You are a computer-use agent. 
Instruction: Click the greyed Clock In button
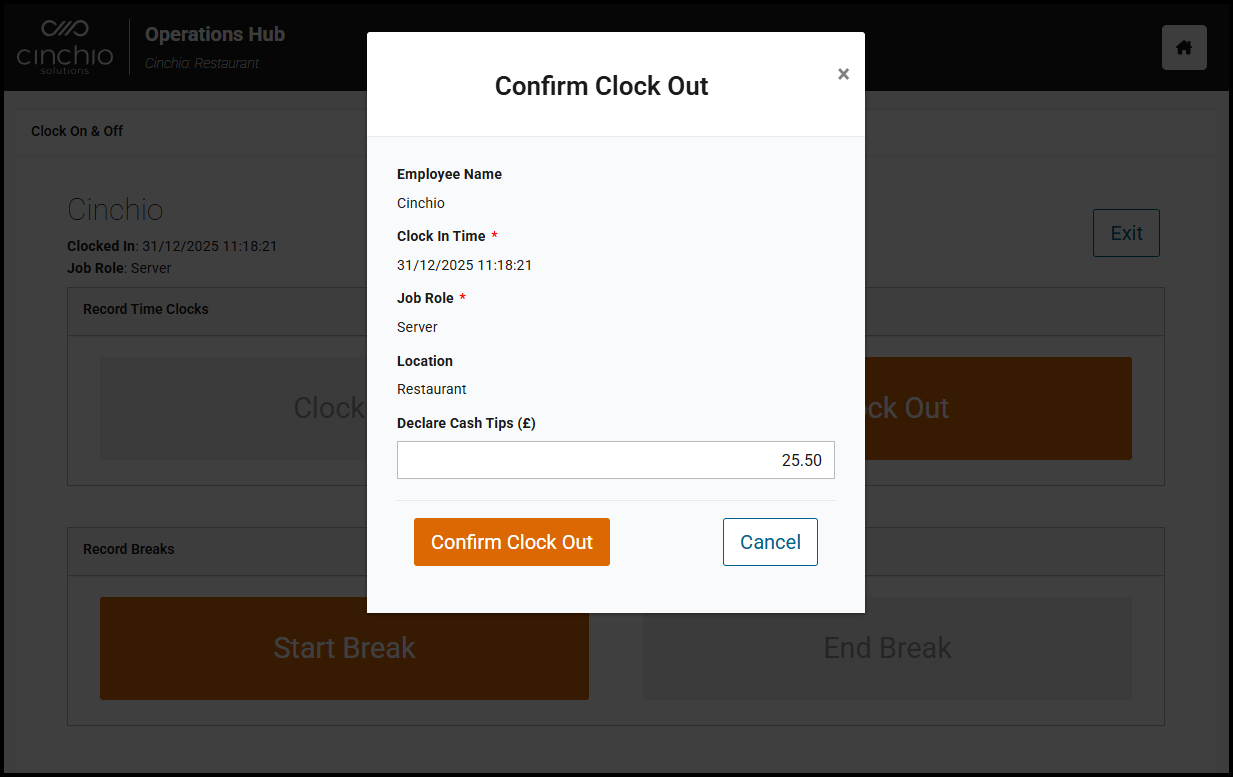pyautogui.click(x=232, y=408)
